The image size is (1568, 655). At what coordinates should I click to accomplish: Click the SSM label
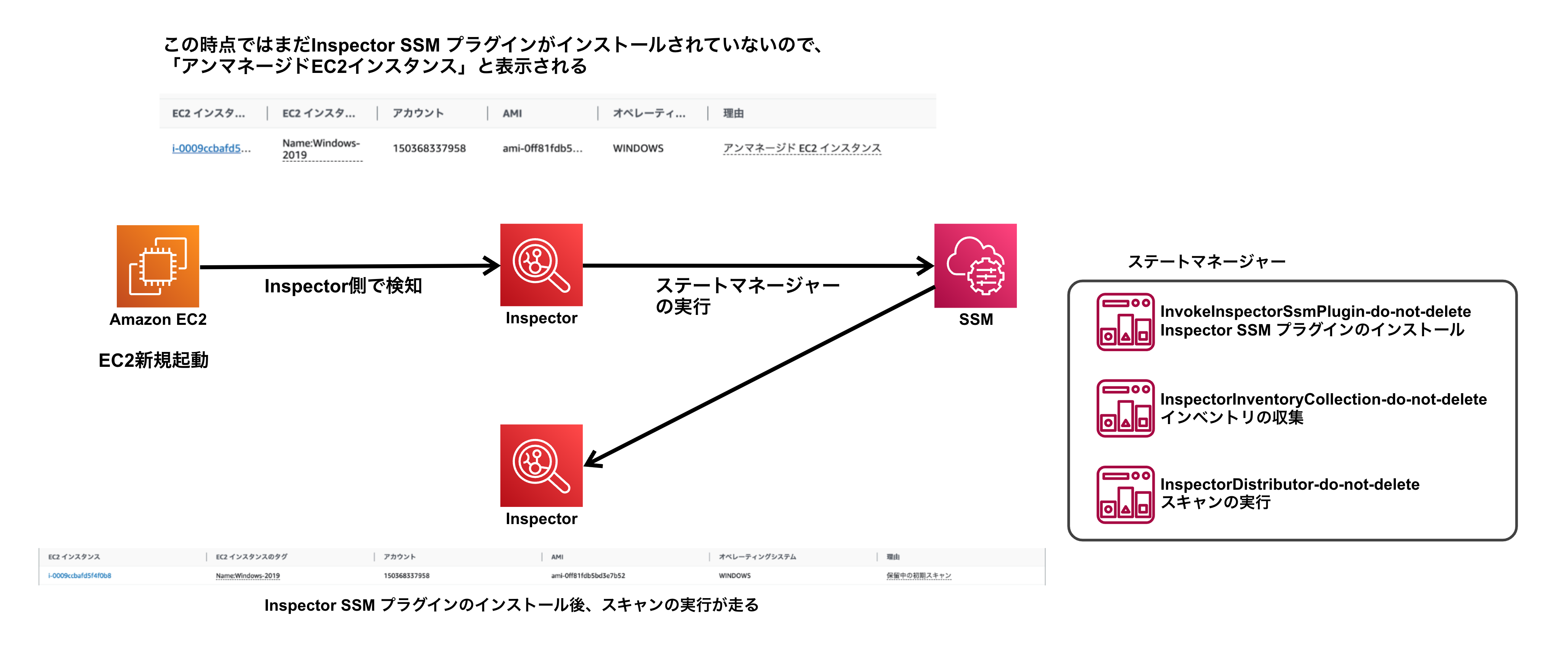coord(976,319)
